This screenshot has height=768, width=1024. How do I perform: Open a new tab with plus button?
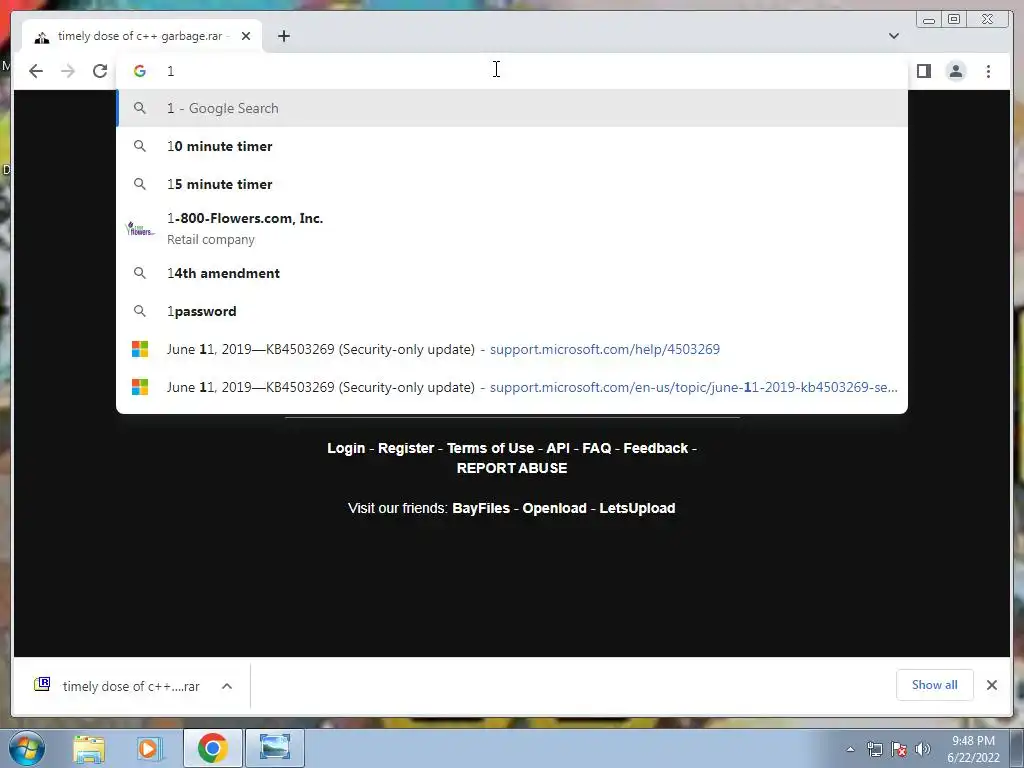(x=283, y=36)
